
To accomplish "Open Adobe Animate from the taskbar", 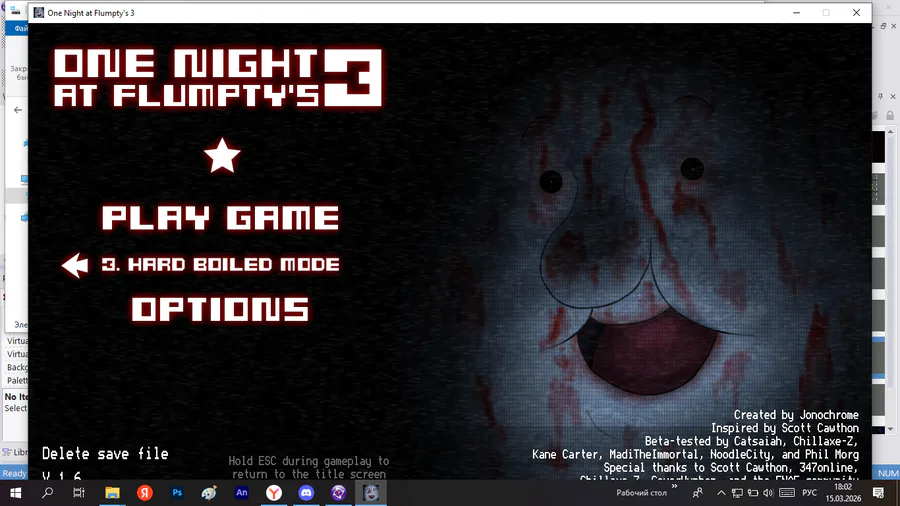I will tap(242, 493).
